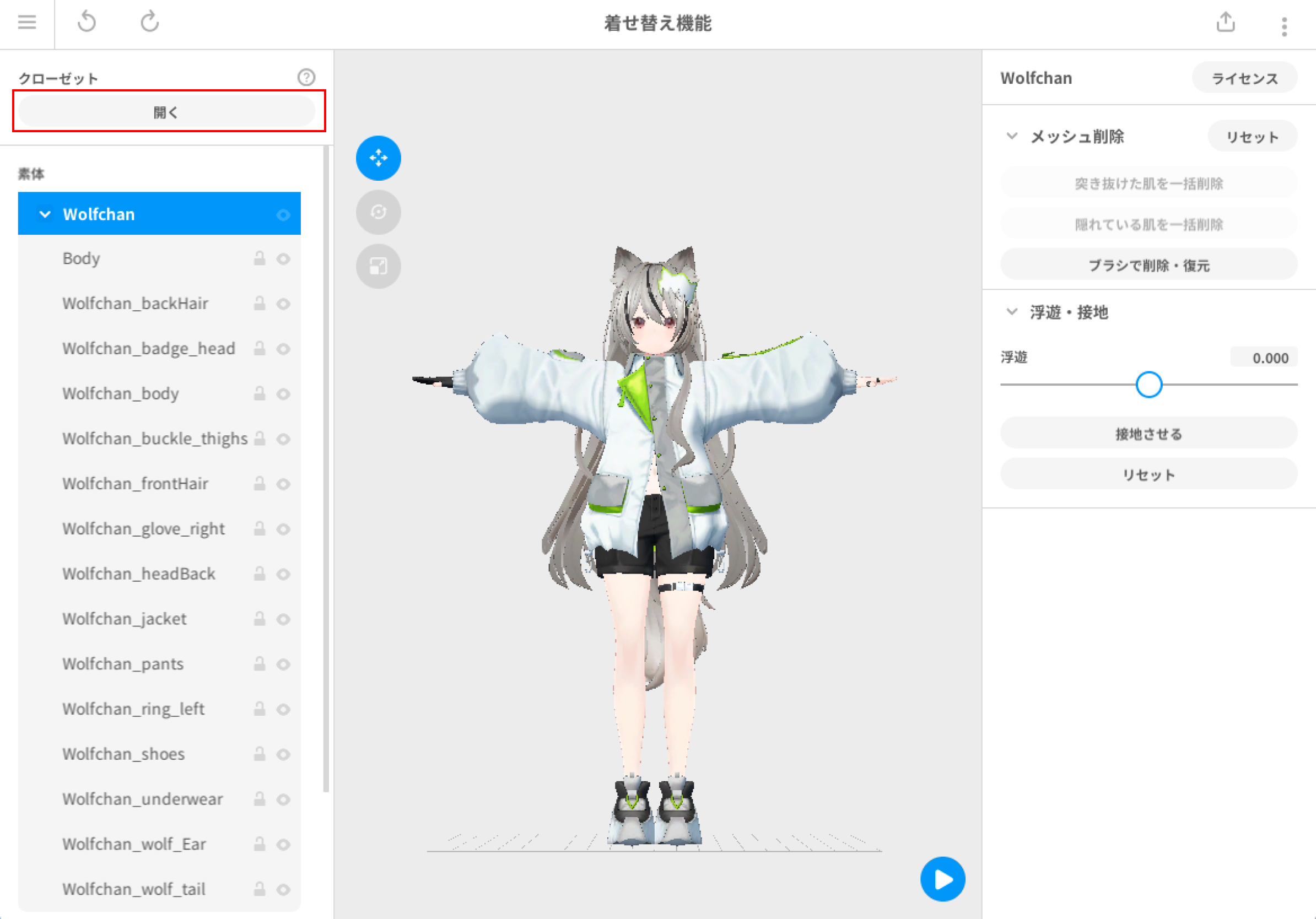Redo the last action
The image size is (1316, 919).
tap(149, 23)
